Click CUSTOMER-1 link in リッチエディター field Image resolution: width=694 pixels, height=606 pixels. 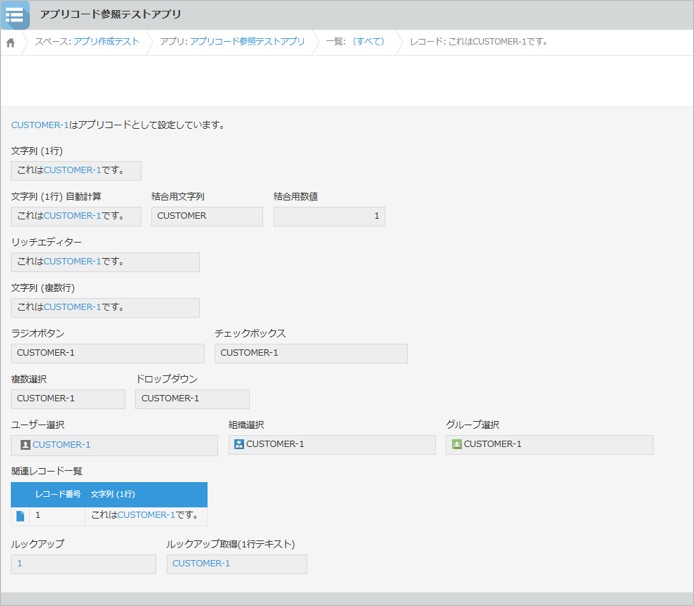73,261
